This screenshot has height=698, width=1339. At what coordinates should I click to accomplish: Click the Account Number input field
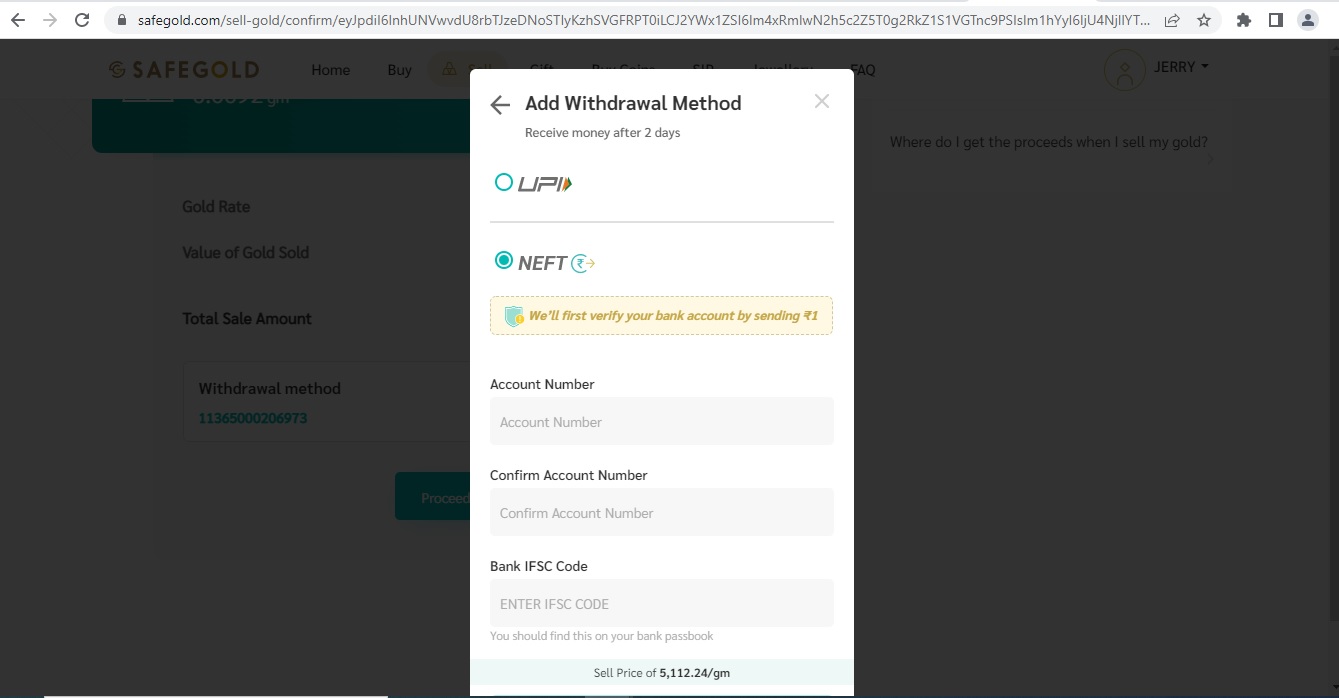pos(661,422)
